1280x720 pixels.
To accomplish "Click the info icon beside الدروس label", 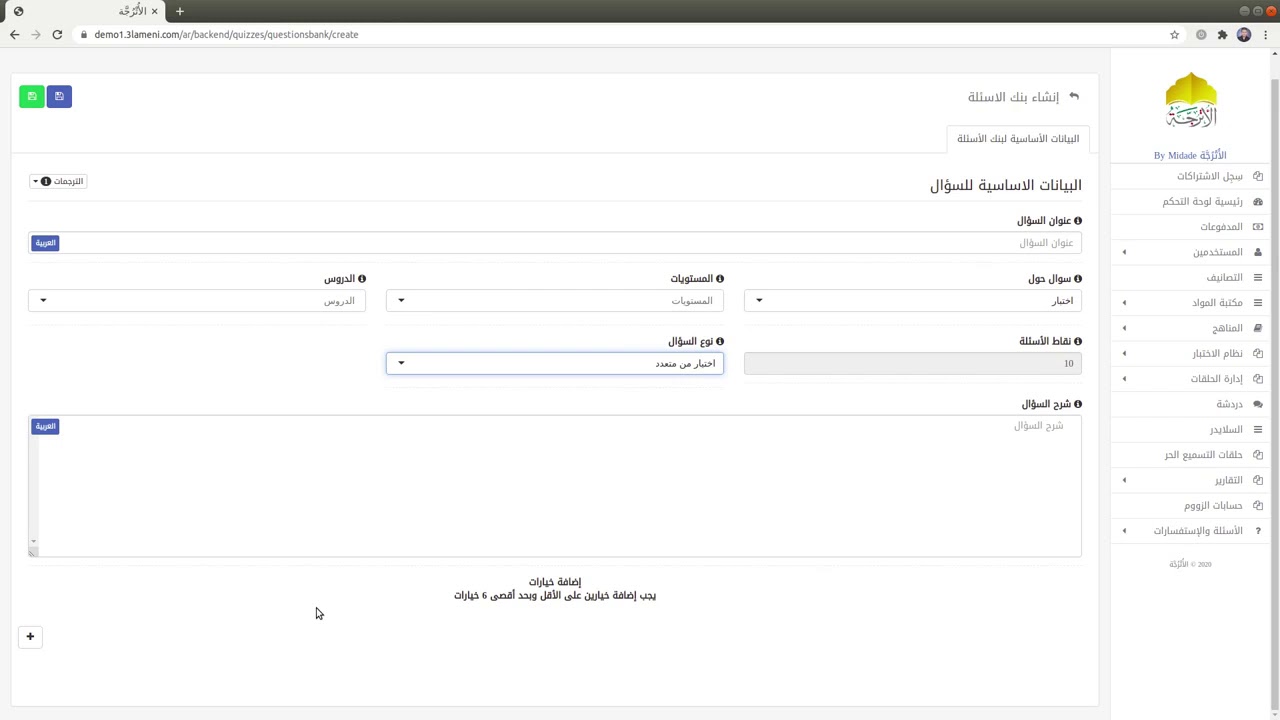I will tap(362, 279).
